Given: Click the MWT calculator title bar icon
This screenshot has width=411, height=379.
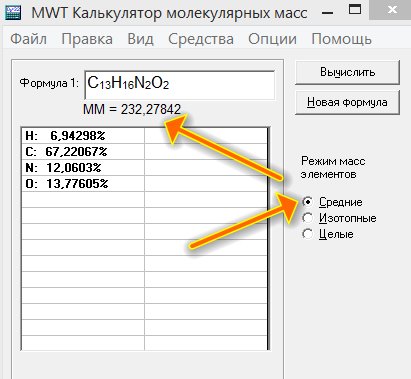Looking at the screenshot, I should tap(13, 13).
